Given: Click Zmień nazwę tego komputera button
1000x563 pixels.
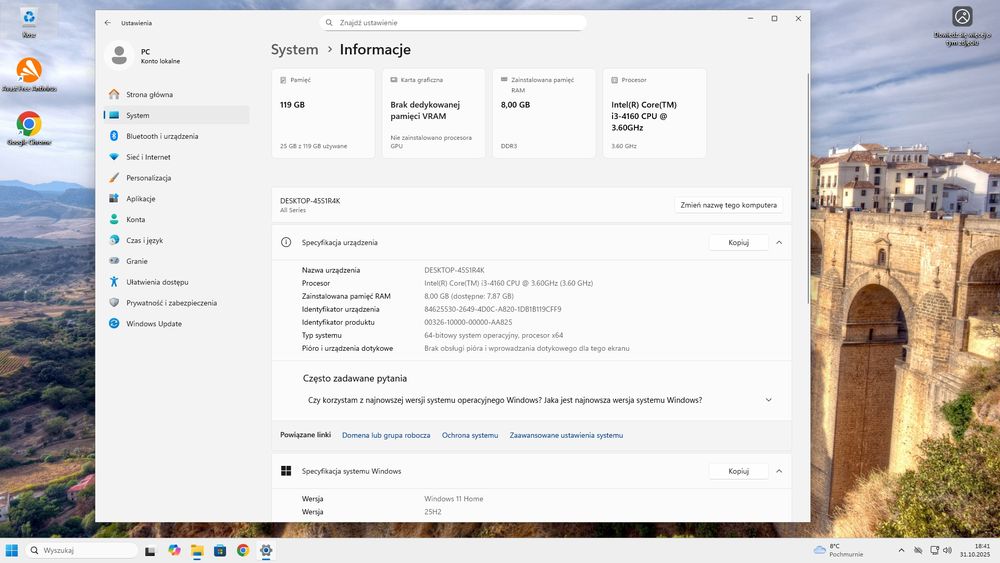Looking at the screenshot, I should pyautogui.click(x=728, y=205).
